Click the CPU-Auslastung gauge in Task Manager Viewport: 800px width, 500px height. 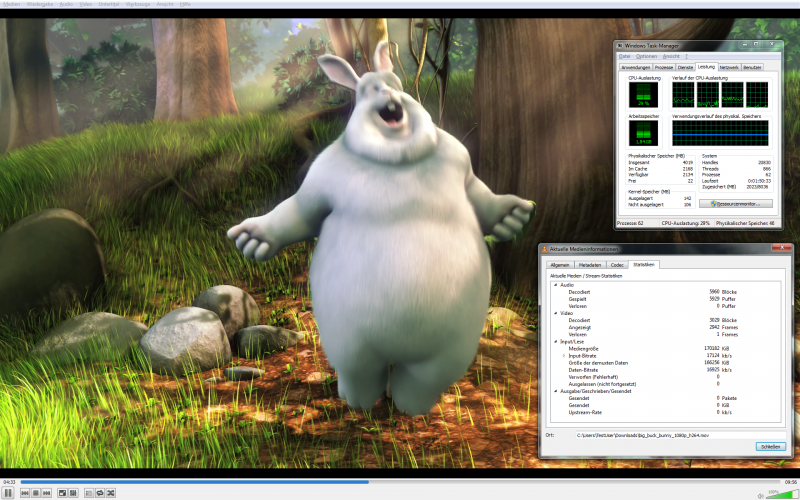click(643, 95)
